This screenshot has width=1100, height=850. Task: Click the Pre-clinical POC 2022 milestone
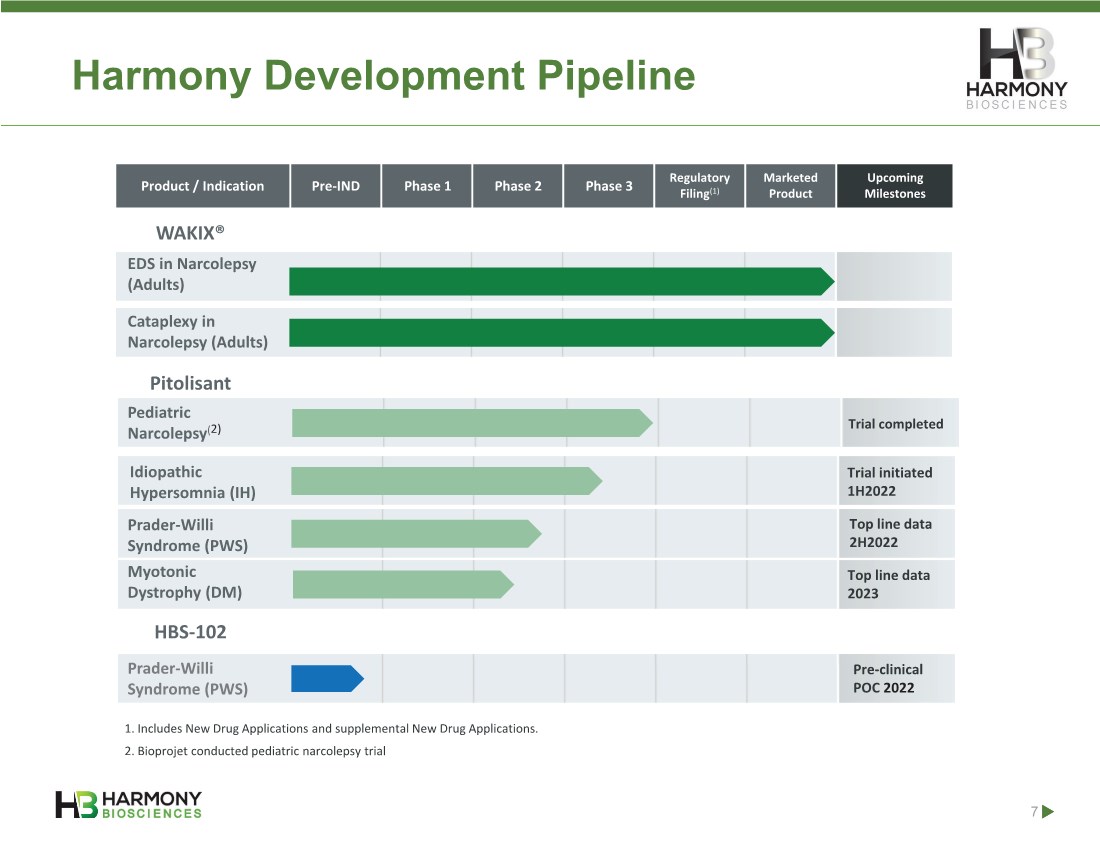[x=887, y=678]
